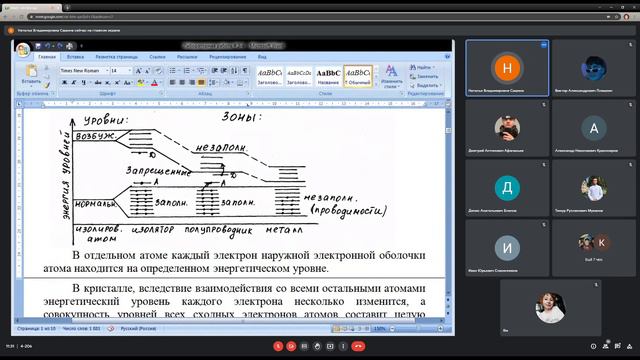Click the Sort icon in the paragraph group
The height and width of the screenshot is (360, 640).
pyautogui.click(x=234, y=71)
